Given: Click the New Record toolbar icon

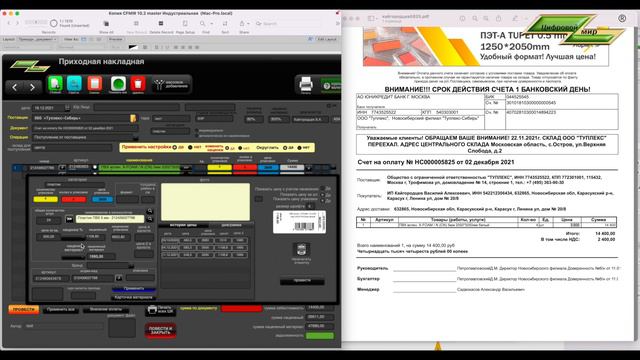Looking at the screenshot, I should [136, 24].
